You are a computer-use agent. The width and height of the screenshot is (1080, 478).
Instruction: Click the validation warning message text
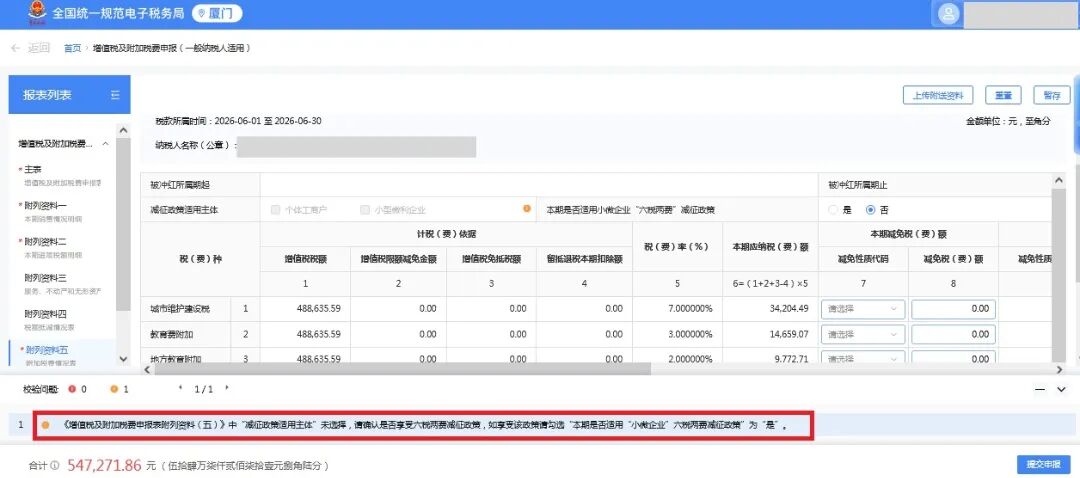click(x=424, y=425)
